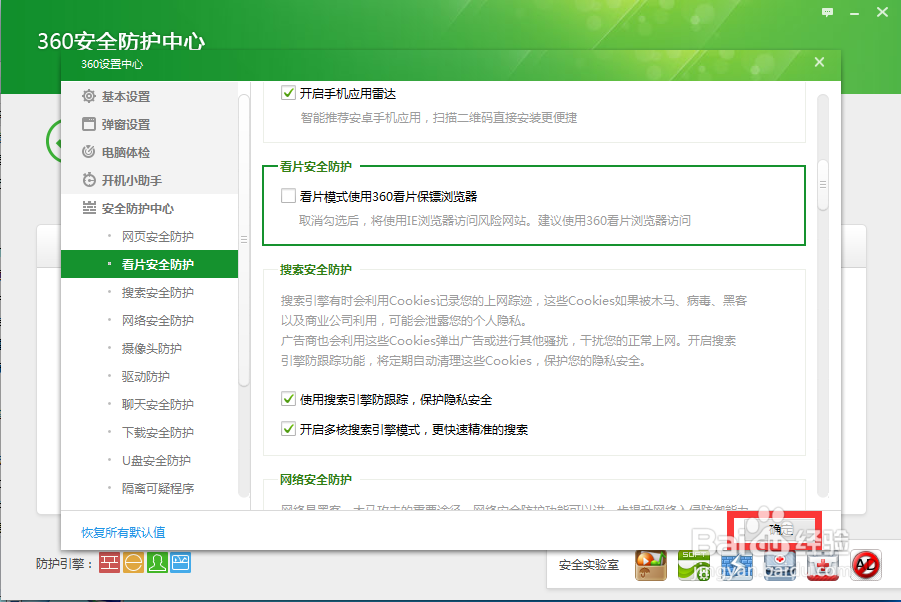
Task: Launch the green SOFT app icon
Action: coord(692,565)
